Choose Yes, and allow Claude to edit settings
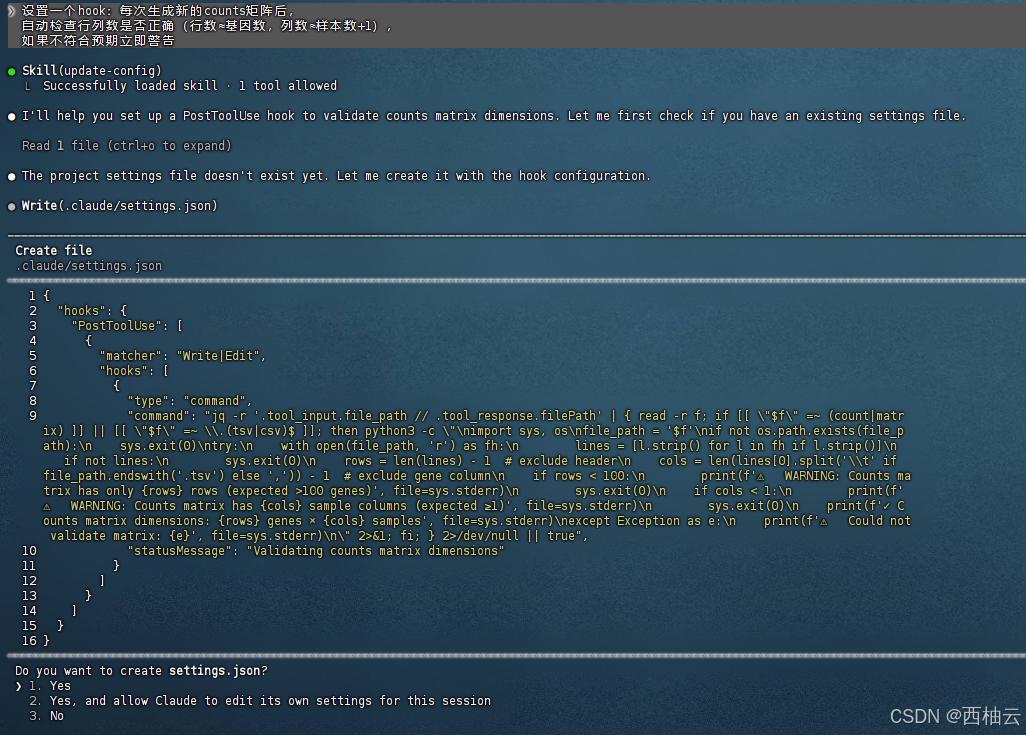 click(260, 700)
